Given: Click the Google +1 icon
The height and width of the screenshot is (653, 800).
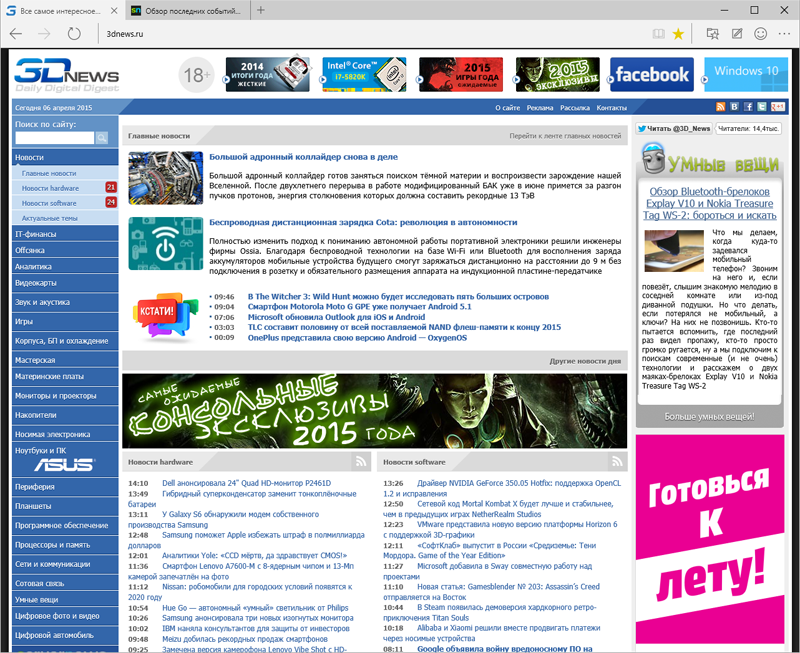Looking at the screenshot, I should 778,107.
